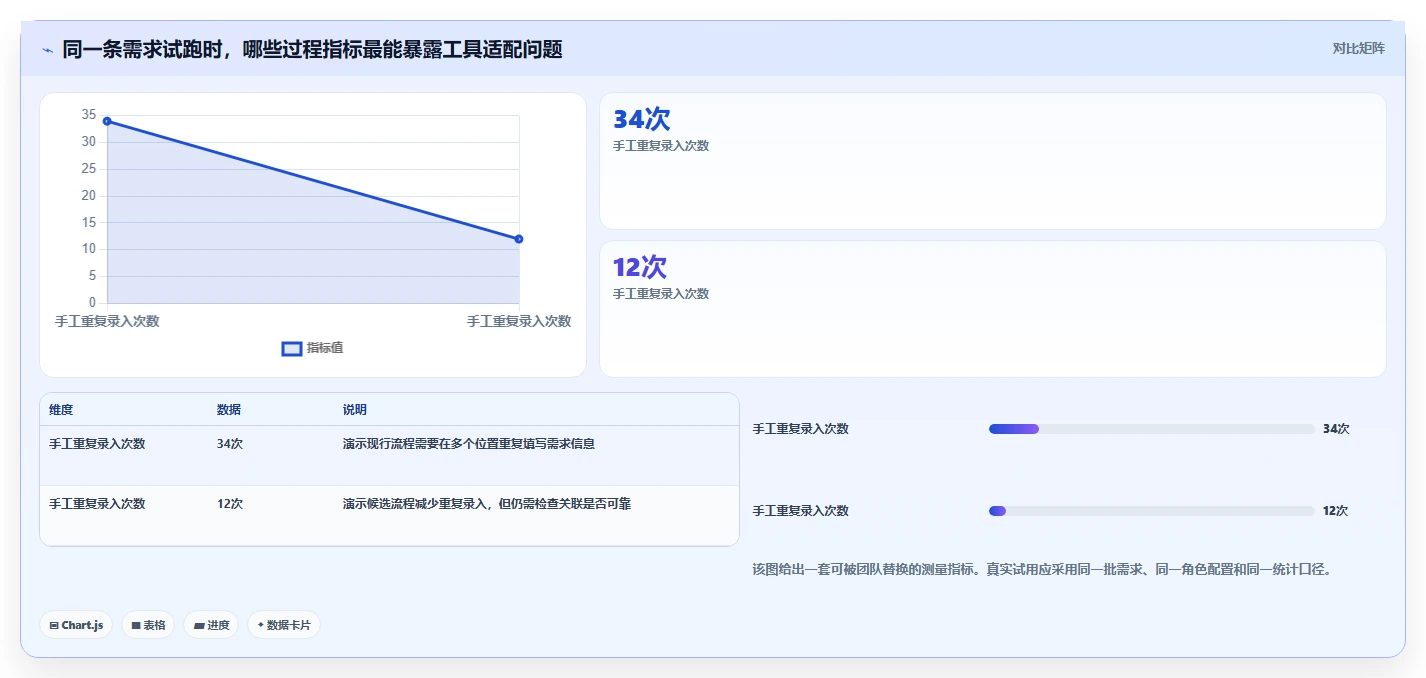
Task: Click the 对比矩阵 label in the header
Action: point(1359,48)
